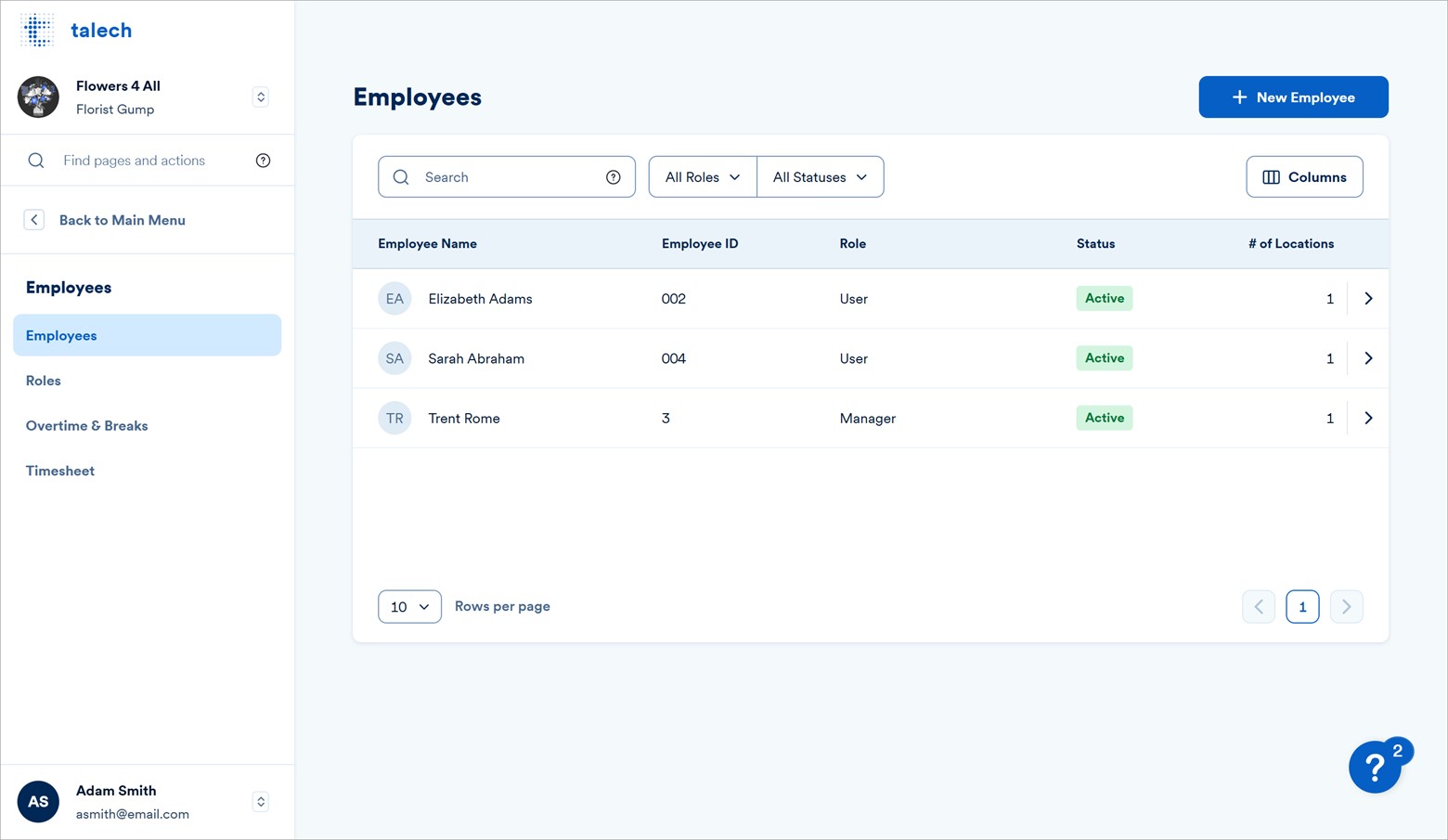1448x840 pixels.
Task: Click page 1 in the pagination control
Action: pos(1302,606)
